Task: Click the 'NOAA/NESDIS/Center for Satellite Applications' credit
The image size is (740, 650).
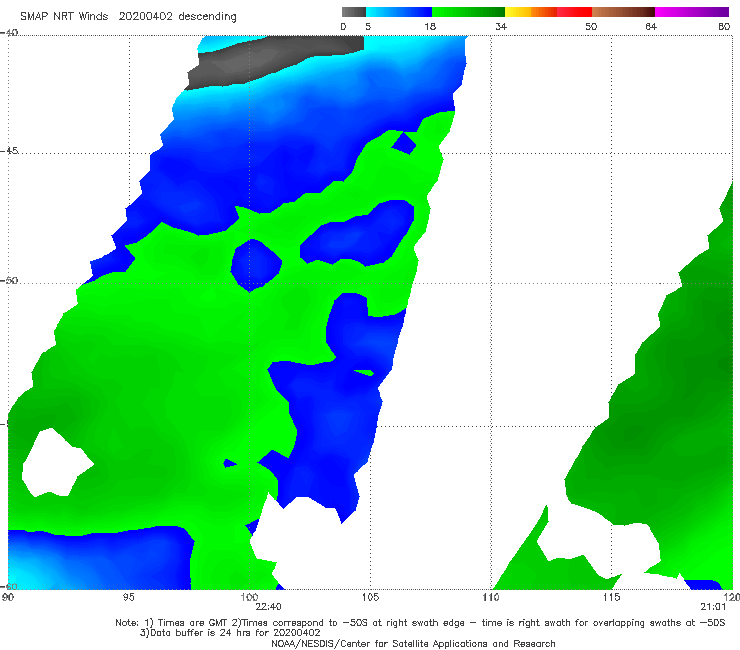Action: point(413,644)
